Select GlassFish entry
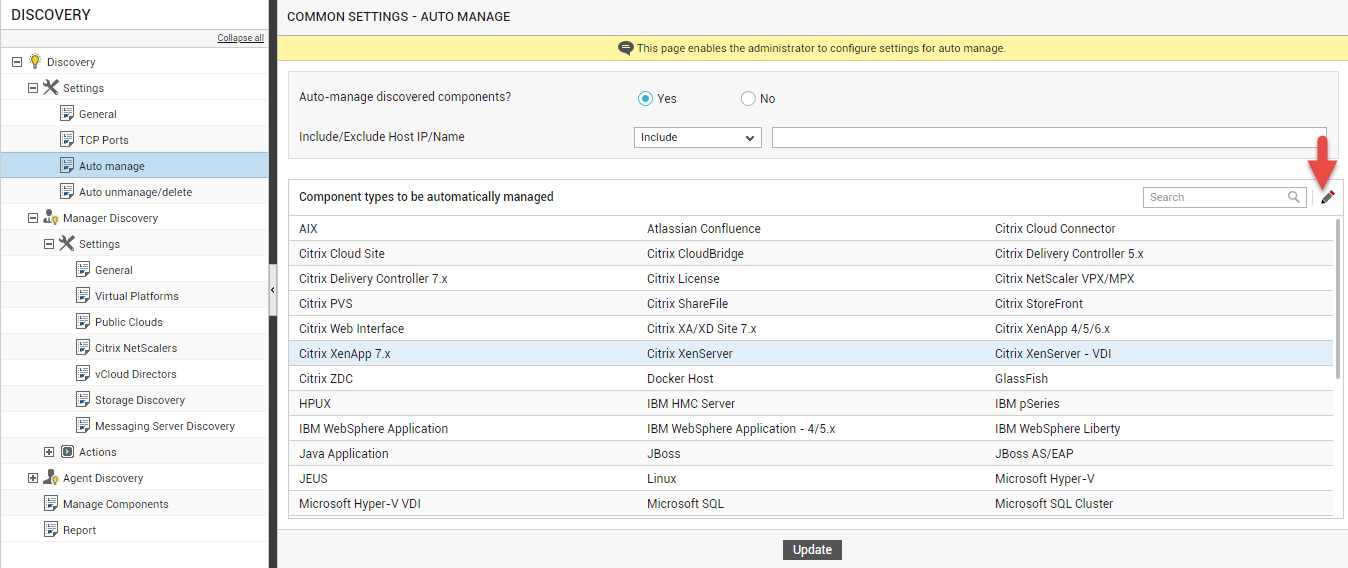The width and height of the screenshot is (1348, 568). click(x=1022, y=379)
